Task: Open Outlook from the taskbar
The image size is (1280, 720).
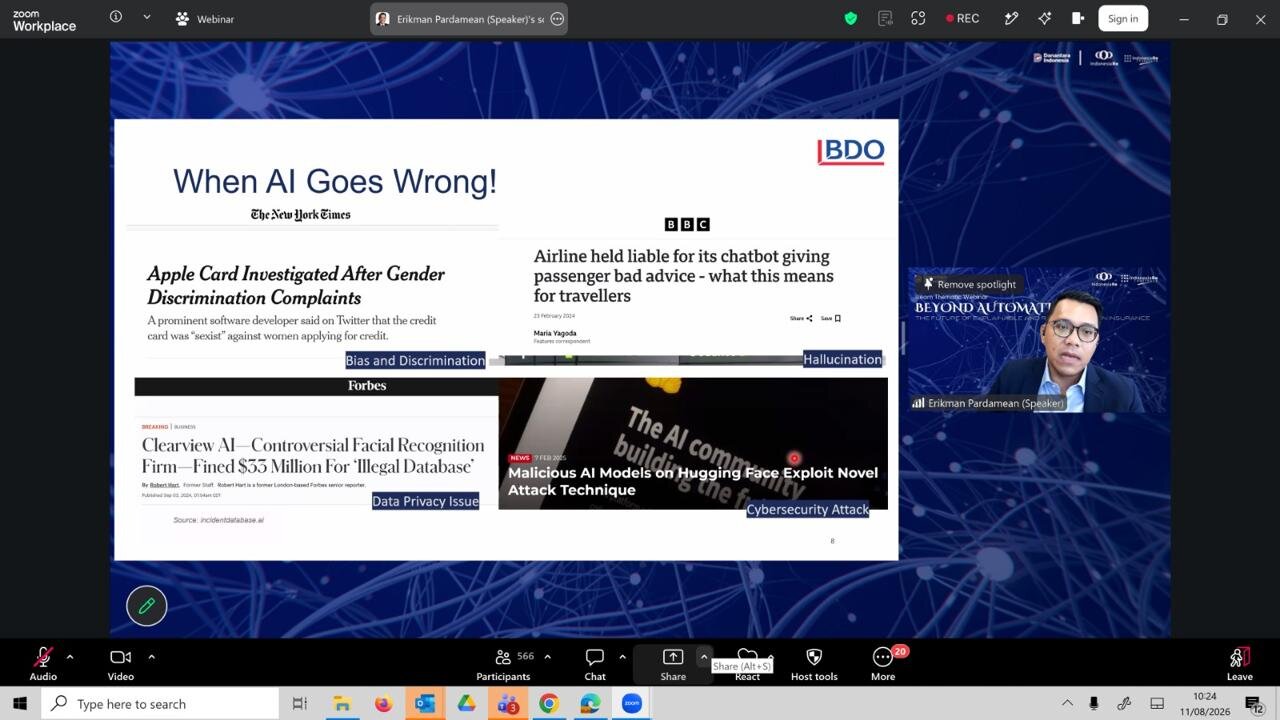Action: tap(425, 704)
